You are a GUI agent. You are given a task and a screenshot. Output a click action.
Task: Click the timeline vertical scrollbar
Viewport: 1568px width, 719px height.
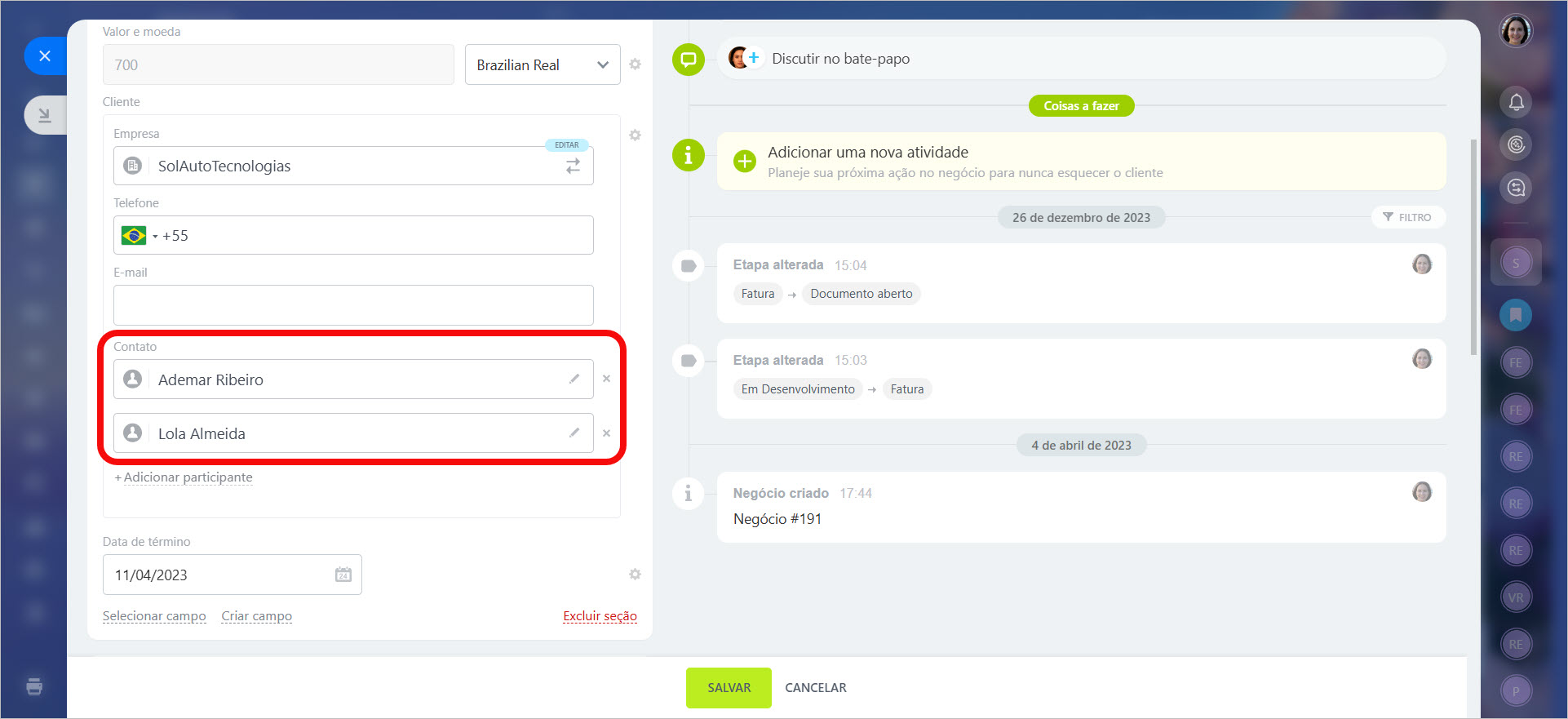point(1473,246)
